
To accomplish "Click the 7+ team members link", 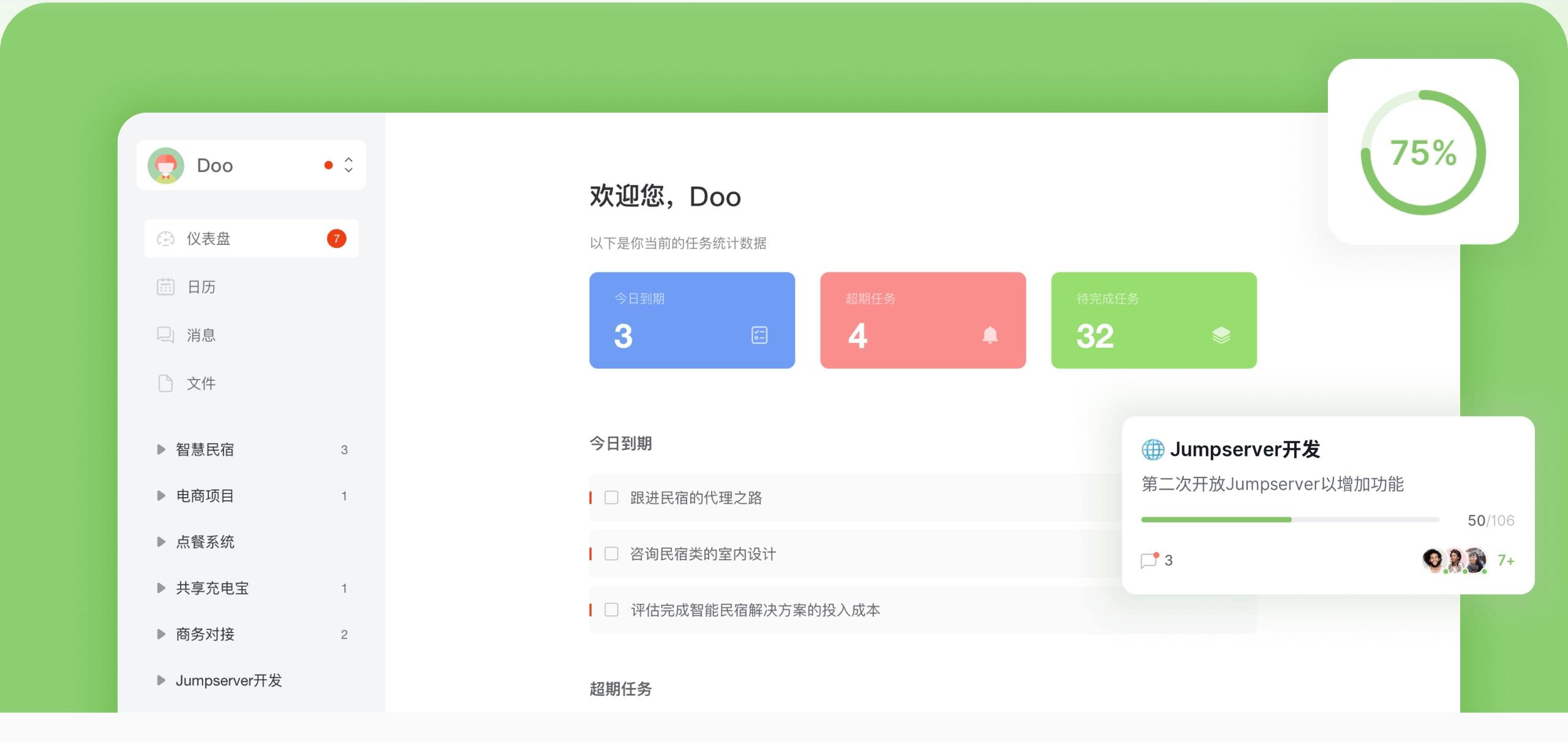I will (1507, 559).
